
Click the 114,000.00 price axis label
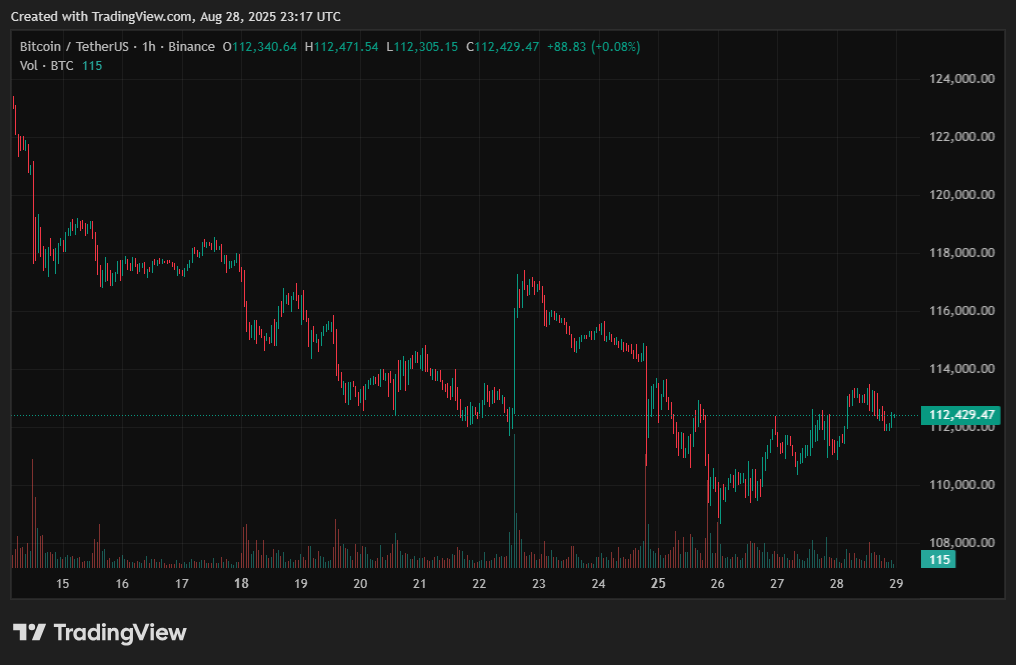coord(962,369)
